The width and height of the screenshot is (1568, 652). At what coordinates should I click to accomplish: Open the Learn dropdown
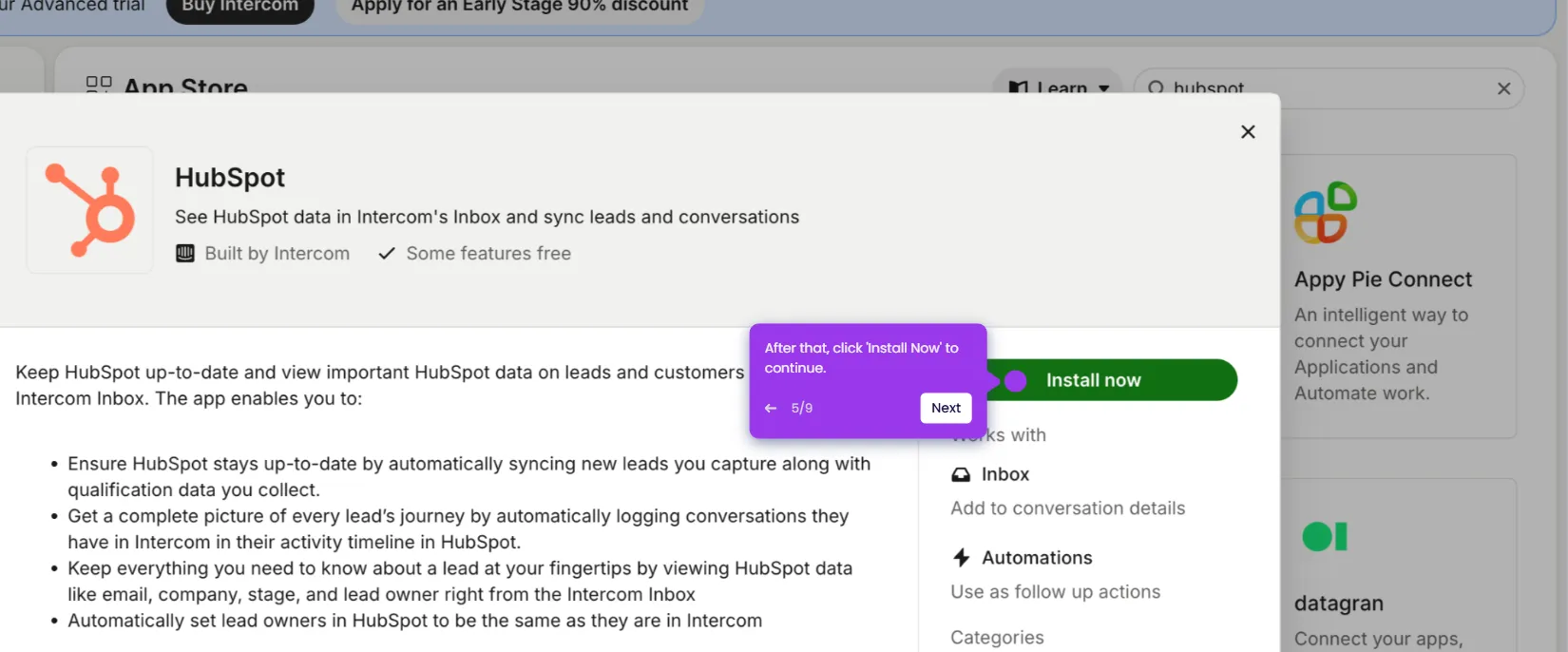click(x=1058, y=86)
